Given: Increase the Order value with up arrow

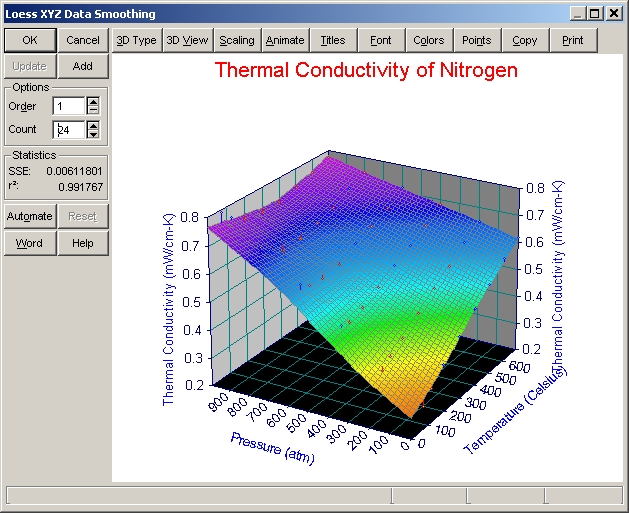Looking at the screenshot, I should [x=93, y=102].
